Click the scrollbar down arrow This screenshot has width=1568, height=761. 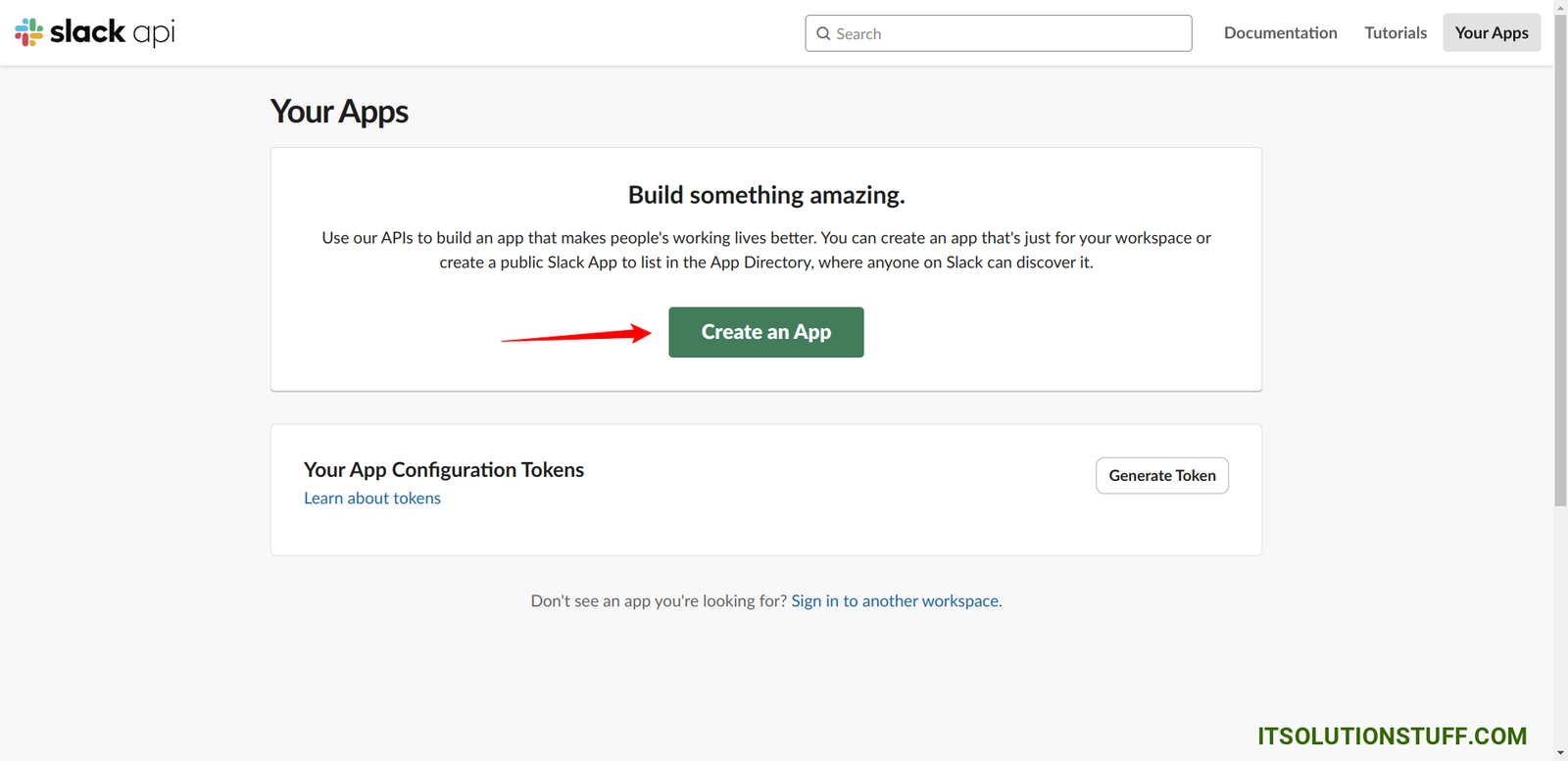tap(1560, 753)
